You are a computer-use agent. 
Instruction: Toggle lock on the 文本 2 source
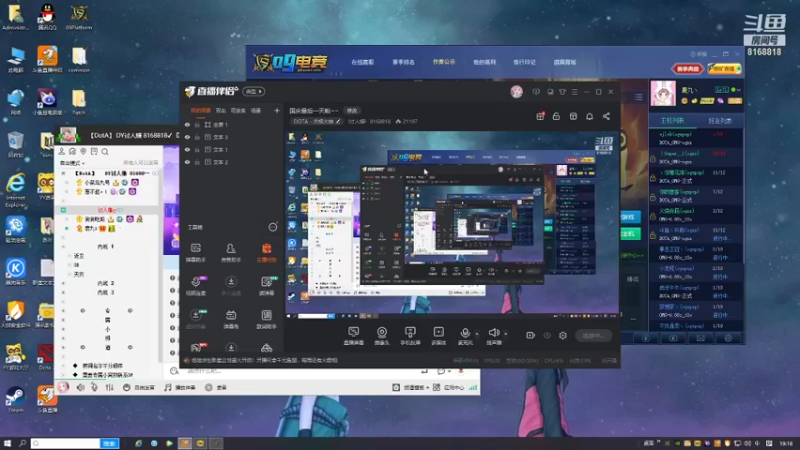(197, 162)
